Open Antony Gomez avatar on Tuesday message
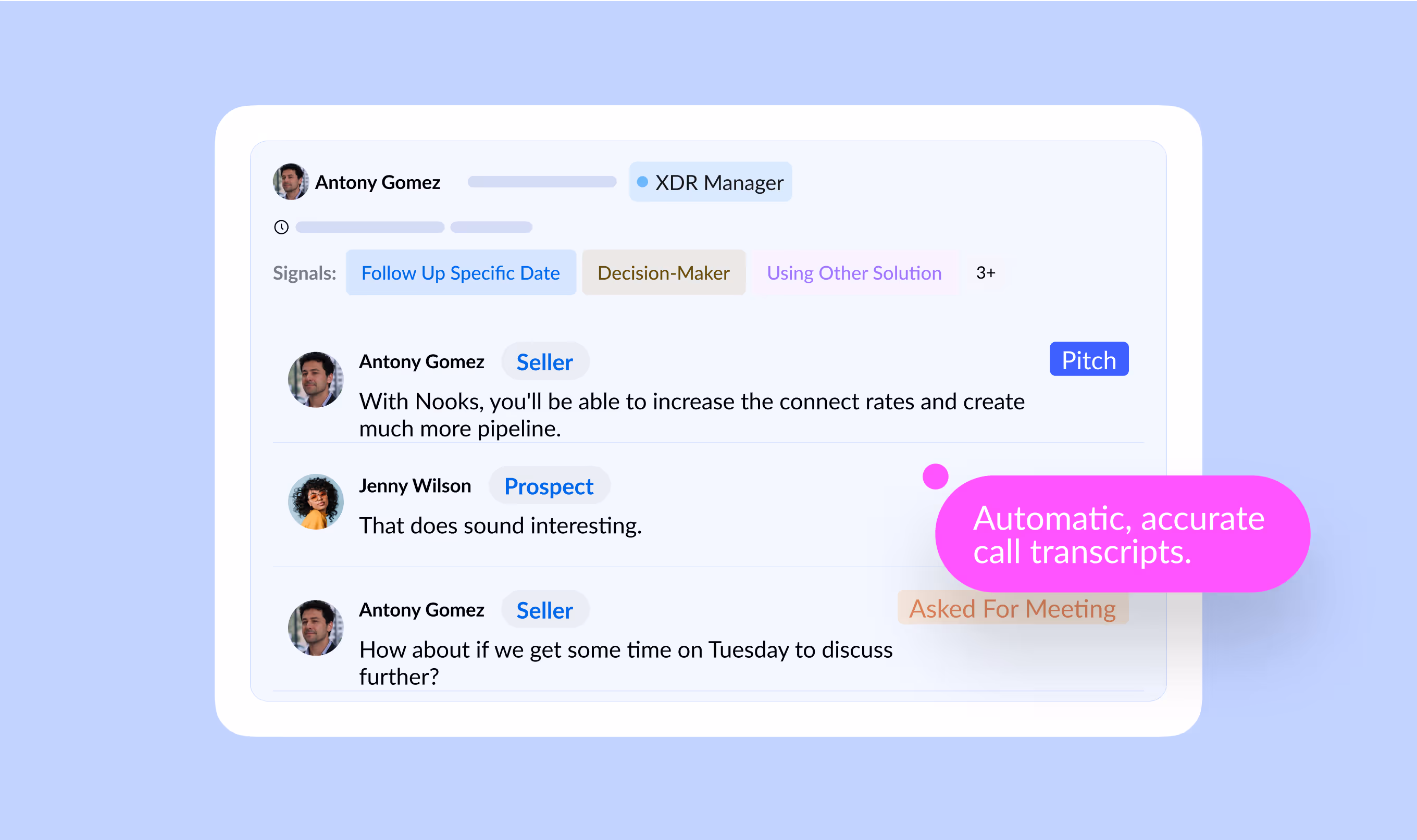Screen dimensions: 1417x840 (316, 628)
